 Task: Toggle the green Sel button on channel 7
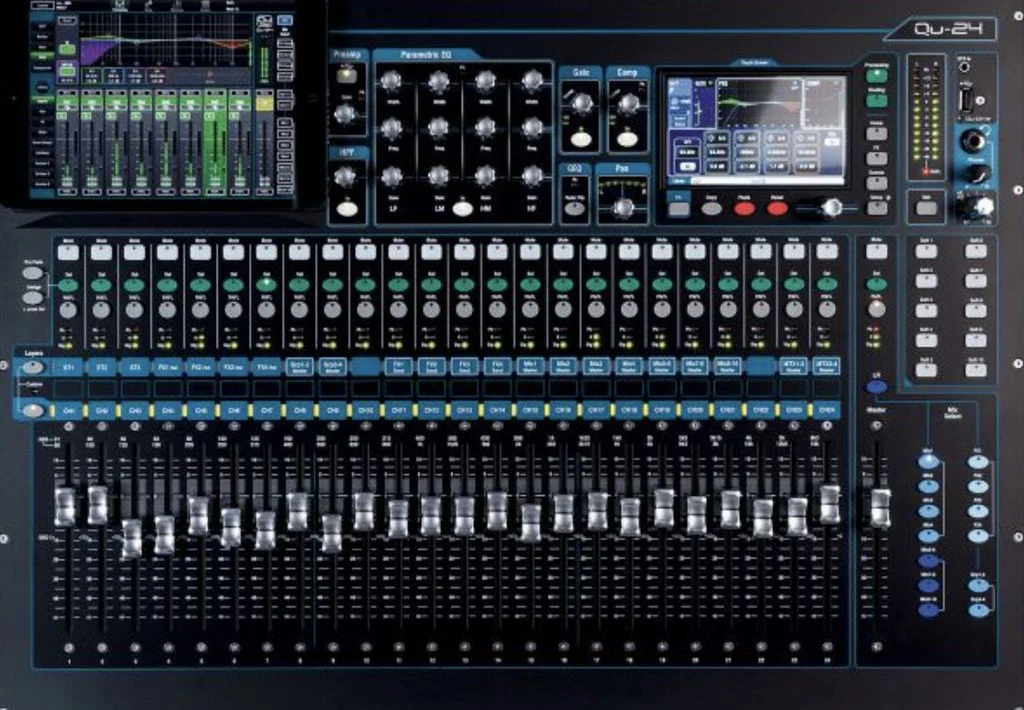265,285
